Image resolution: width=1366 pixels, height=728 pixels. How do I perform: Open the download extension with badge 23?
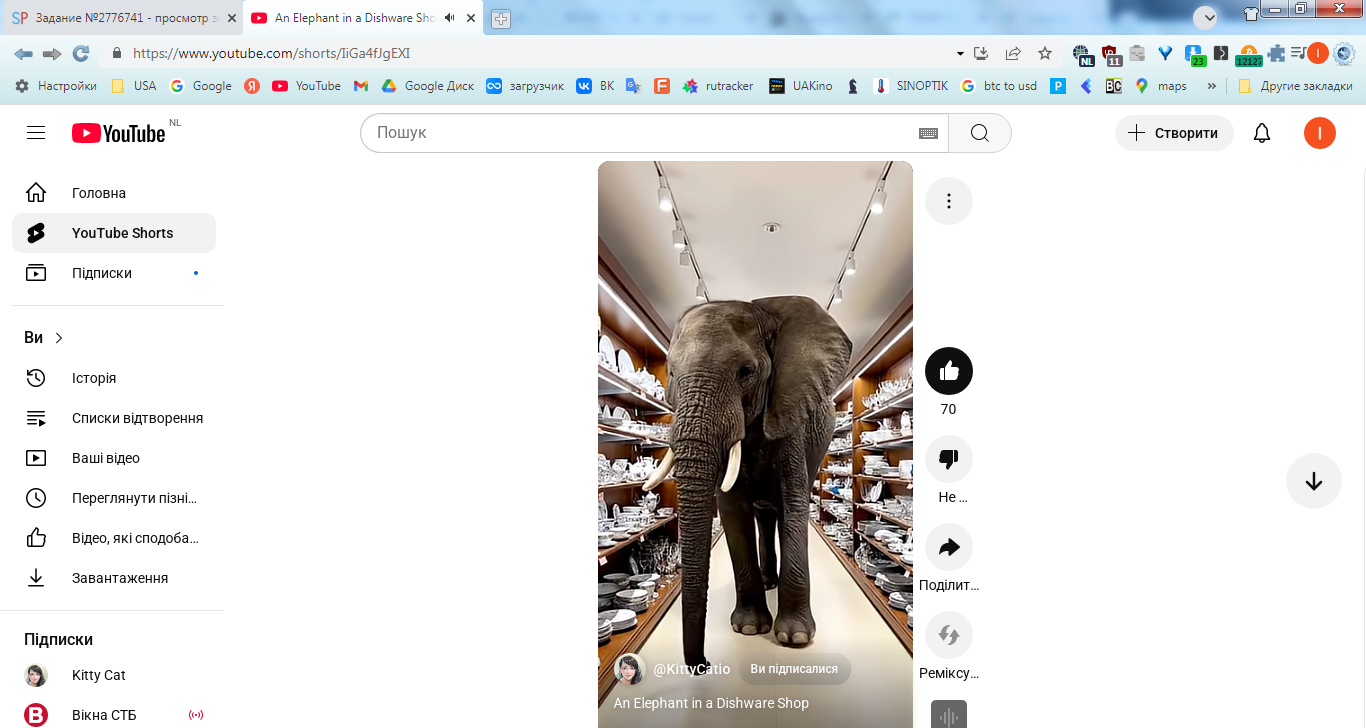[x=1194, y=54]
